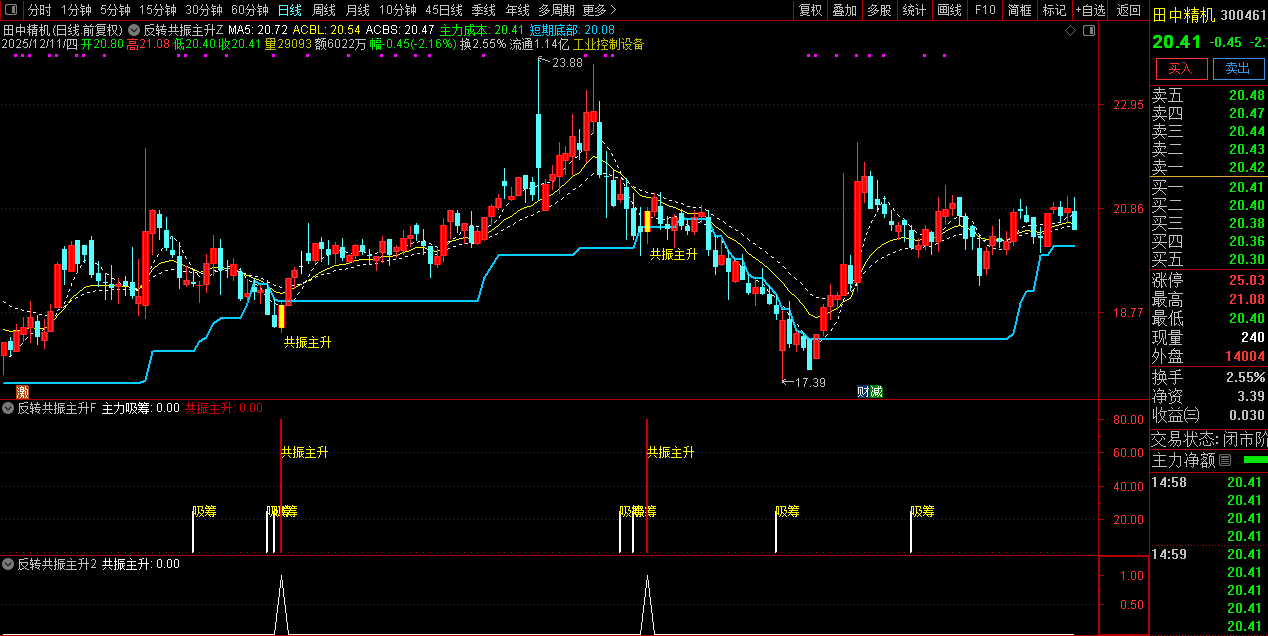Click the 交易状态 status text
This screenshot has height=636, width=1268.
[1209, 439]
